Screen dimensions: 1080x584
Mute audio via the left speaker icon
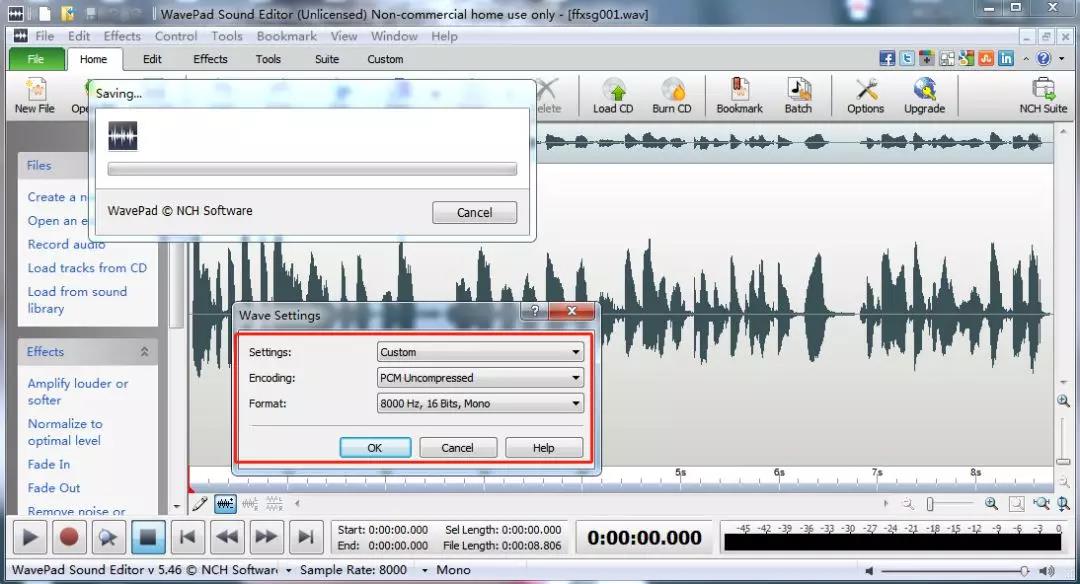pos(869,570)
